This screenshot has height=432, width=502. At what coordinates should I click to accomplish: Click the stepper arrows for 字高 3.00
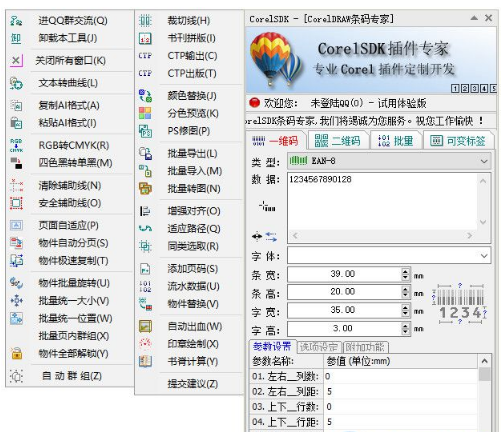click(405, 329)
